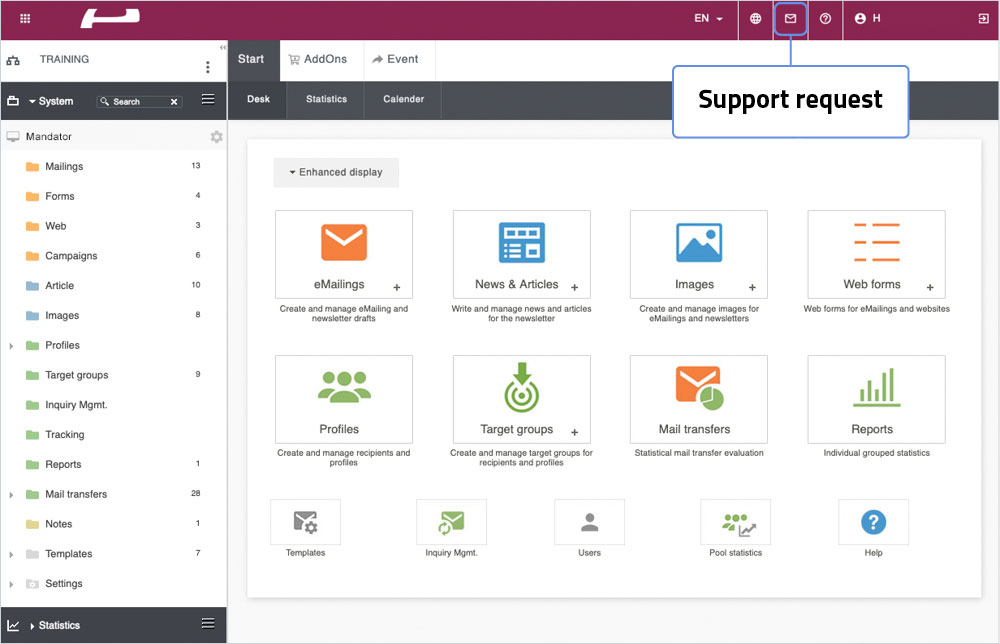Add new eMailing with plus sign

pos(397,288)
